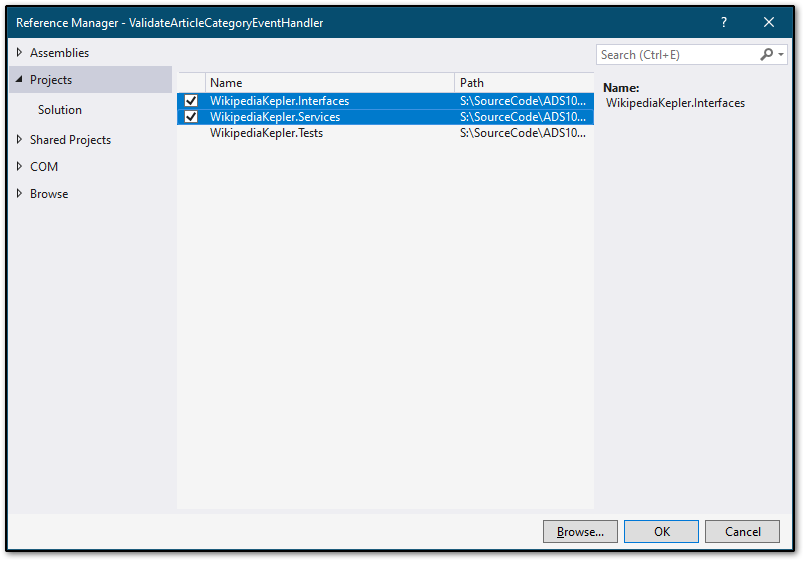Sort by the Path column header

click(524, 83)
